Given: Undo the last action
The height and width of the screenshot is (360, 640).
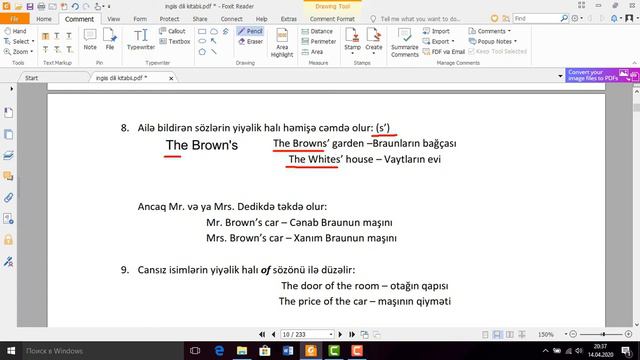Looking at the screenshot, I should (x=75, y=7).
